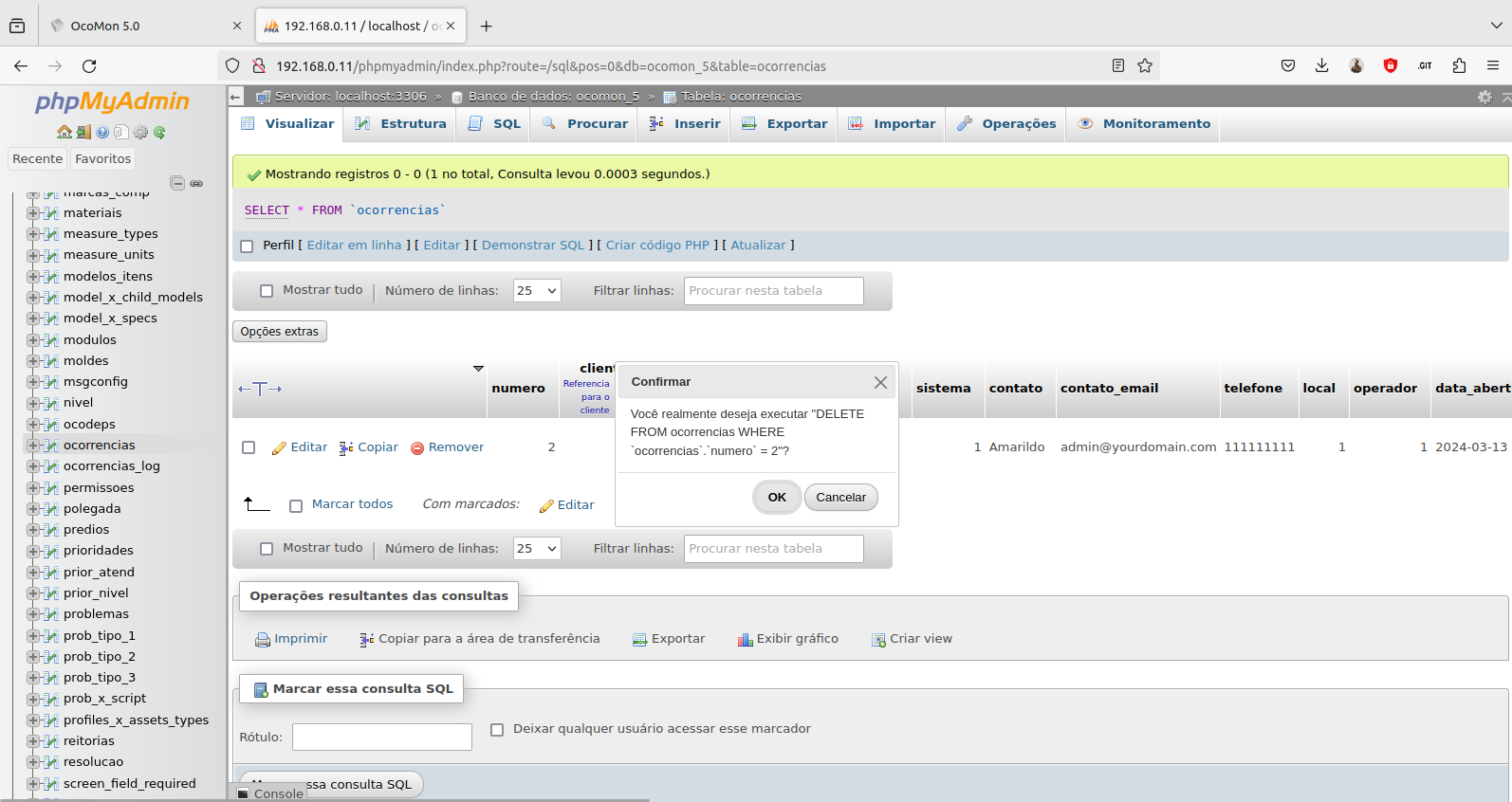Click Cancelar in the confirm dialog
Image resolution: width=1512 pixels, height=802 pixels.
tap(841, 498)
